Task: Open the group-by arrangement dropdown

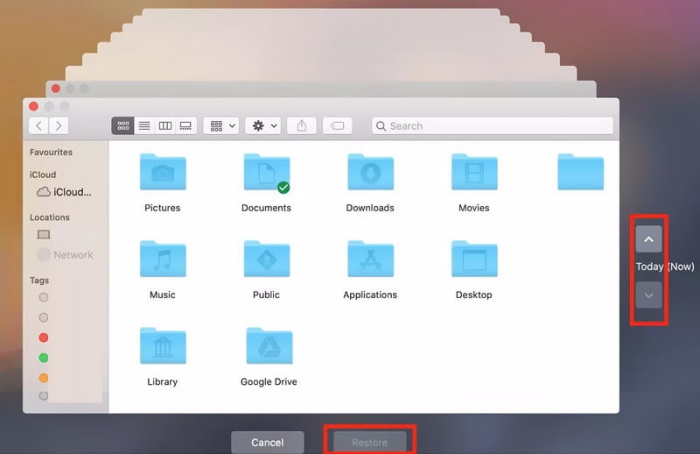Action: pos(220,126)
